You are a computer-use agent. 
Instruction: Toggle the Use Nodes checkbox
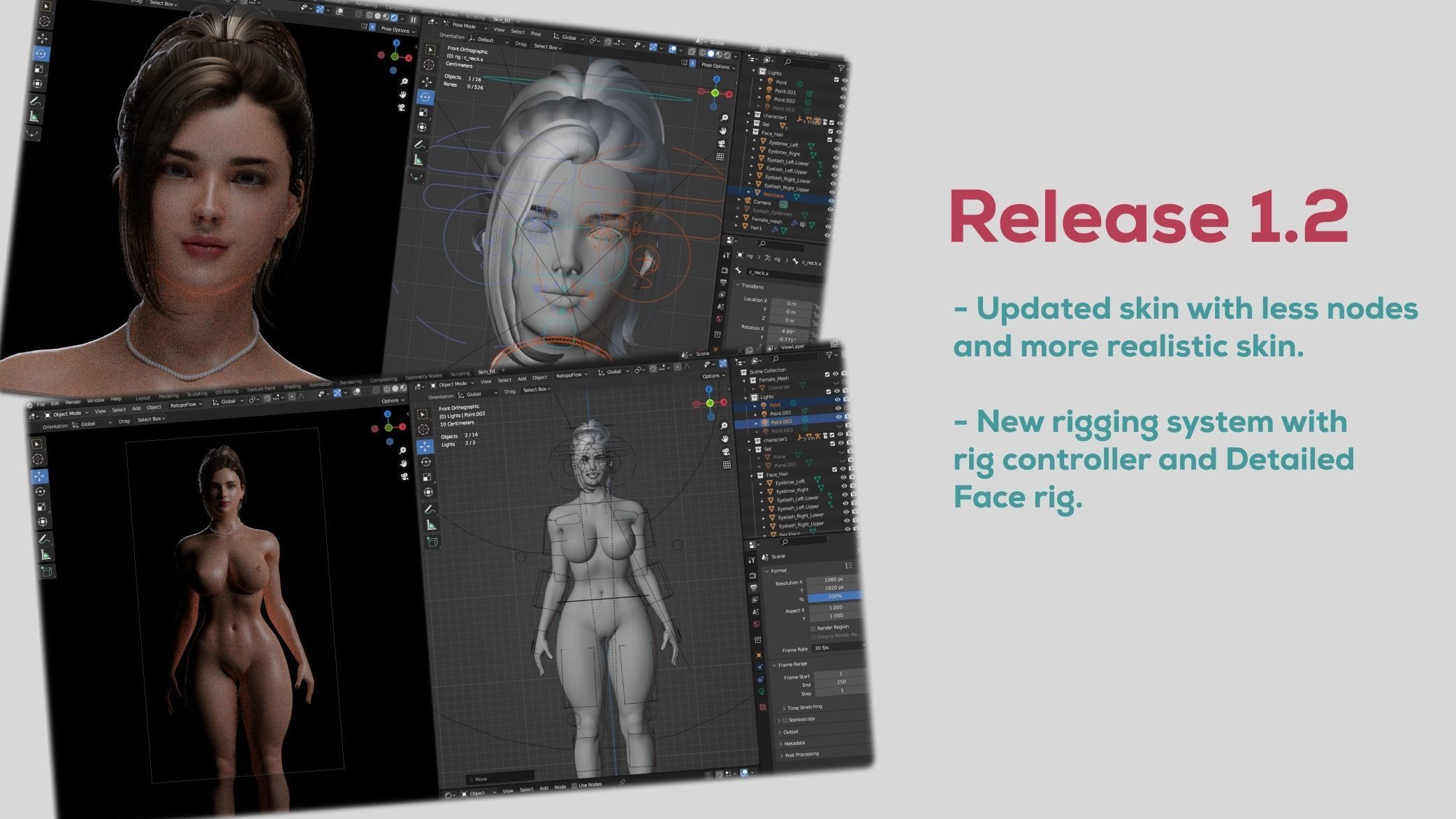(x=575, y=785)
